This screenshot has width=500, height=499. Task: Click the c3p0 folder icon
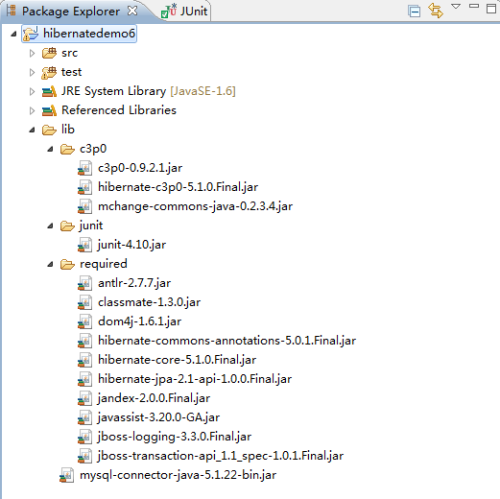pyautogui.click(x=67, y=149)
